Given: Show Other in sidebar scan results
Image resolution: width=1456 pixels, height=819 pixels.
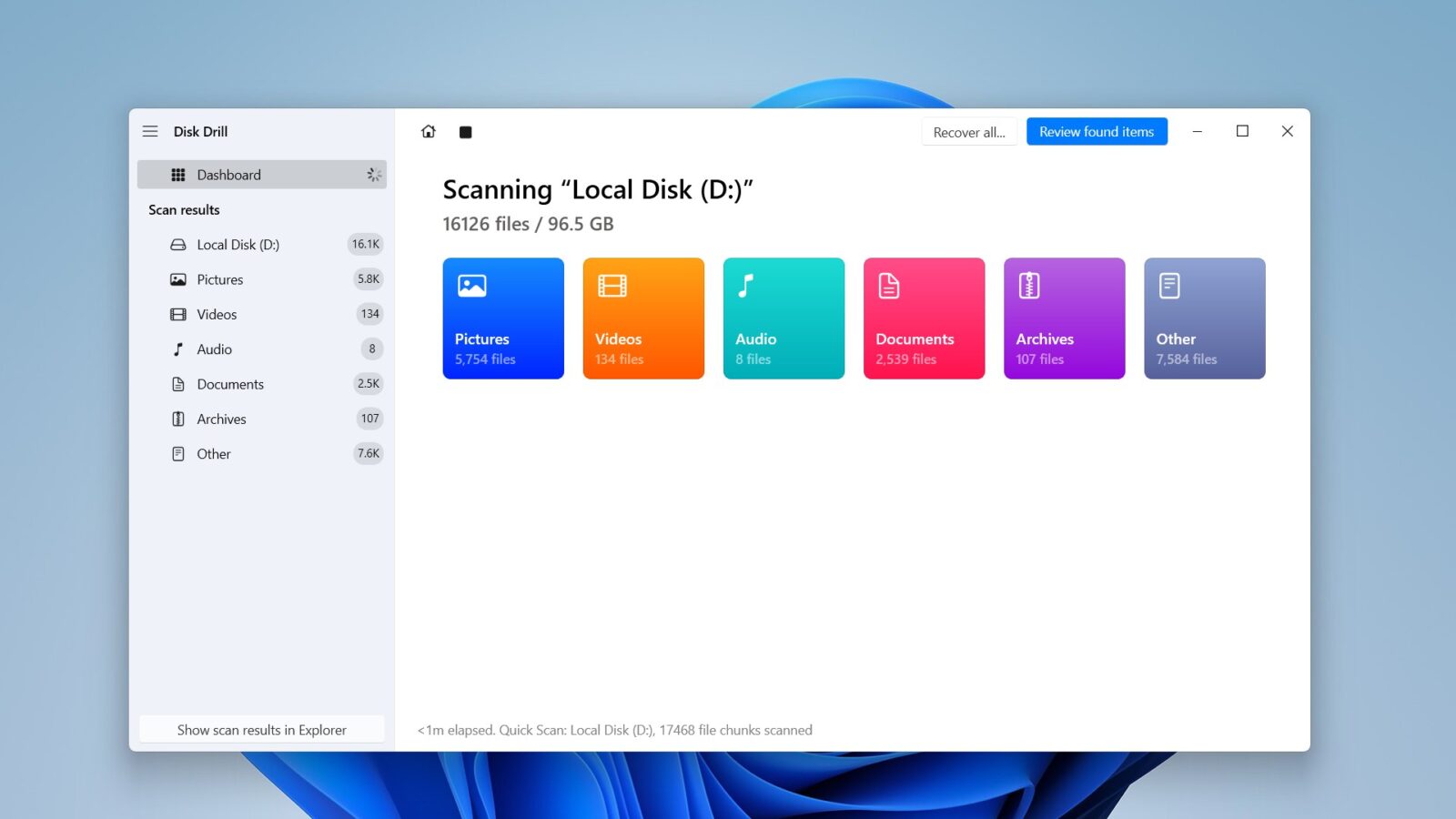Looking at the screenshot, I should click(262, 454).
